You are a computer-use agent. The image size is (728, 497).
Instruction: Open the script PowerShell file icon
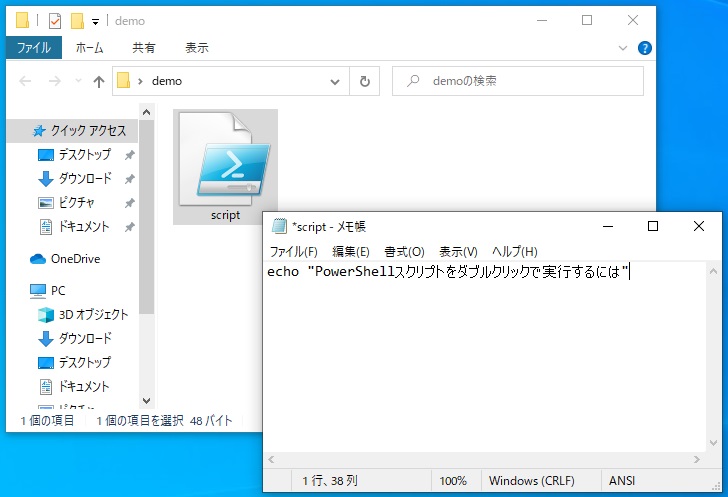pos(225,166)
